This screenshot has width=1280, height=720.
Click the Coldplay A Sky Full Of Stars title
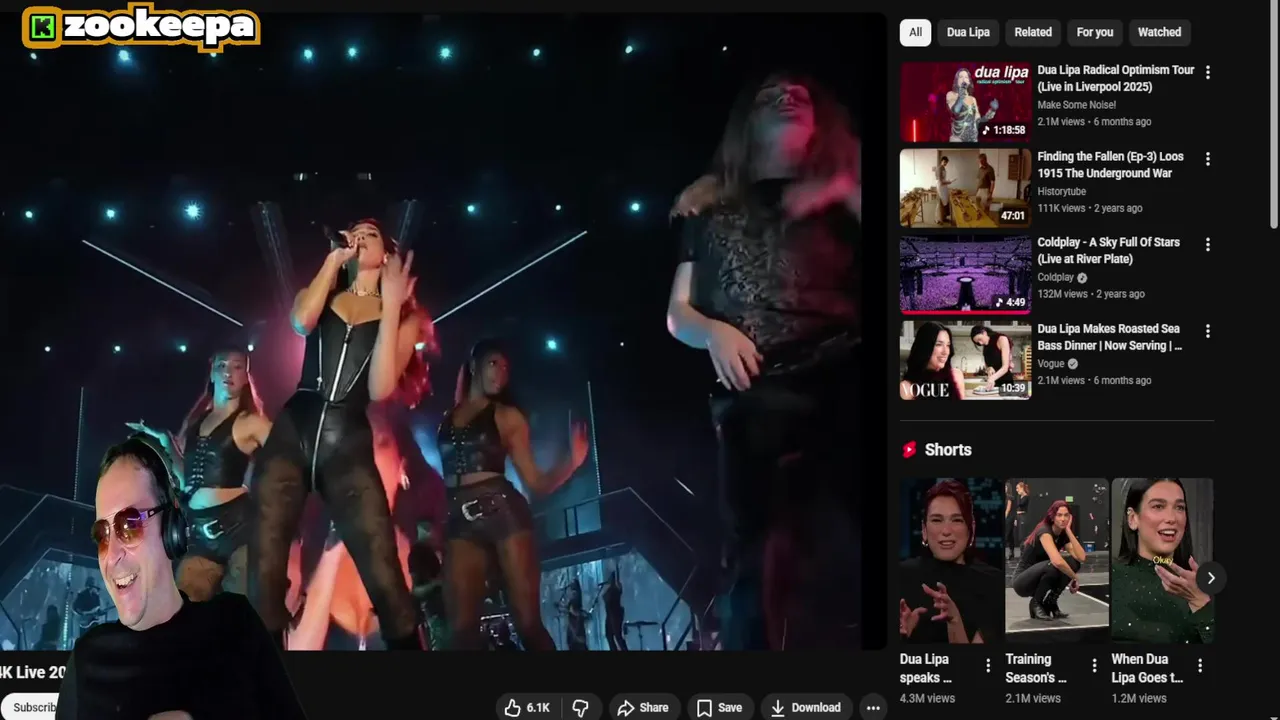[x=1108, y=250]
